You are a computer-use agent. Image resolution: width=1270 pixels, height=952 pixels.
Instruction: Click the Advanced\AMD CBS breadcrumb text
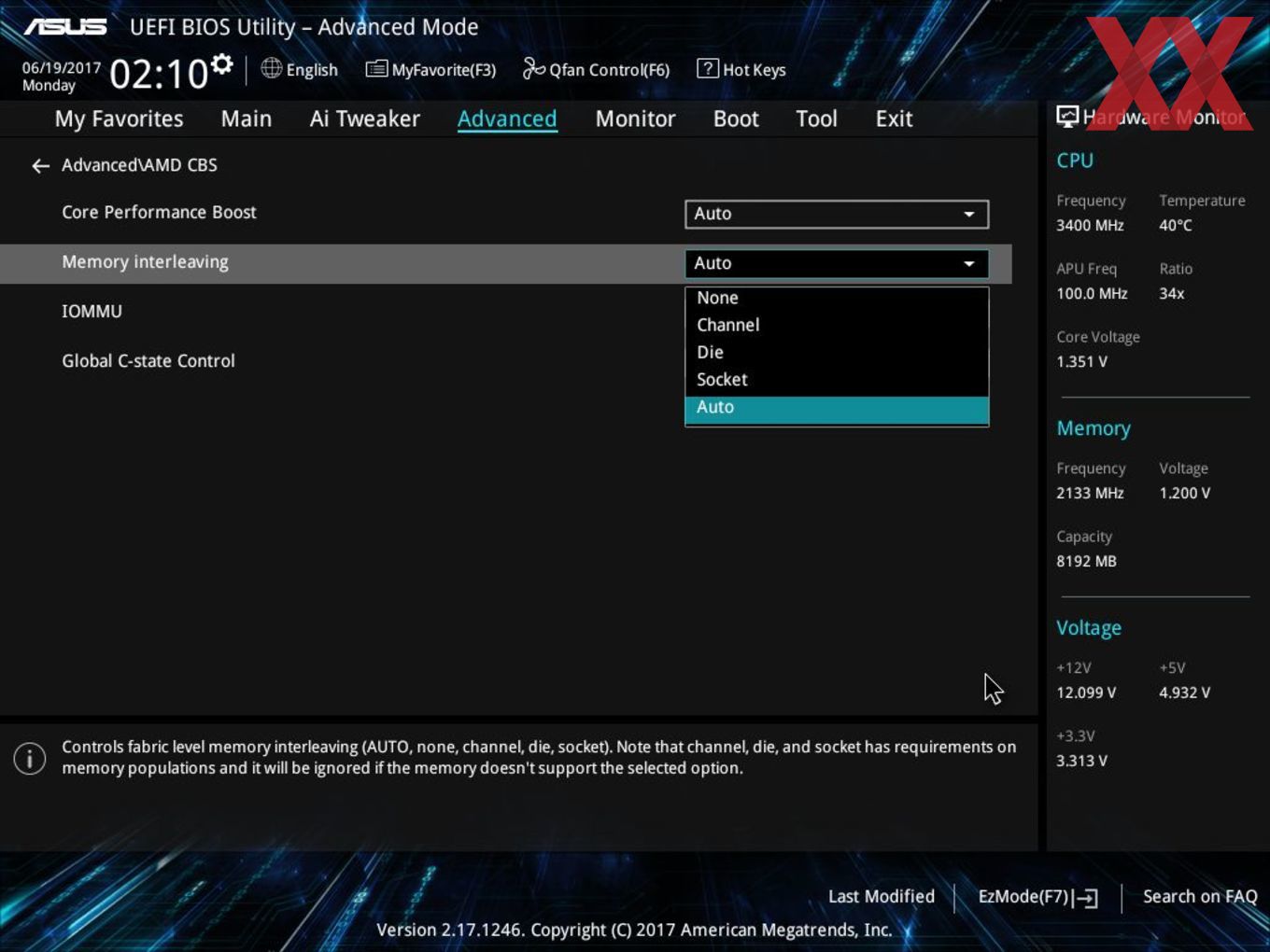coord(139,165)
